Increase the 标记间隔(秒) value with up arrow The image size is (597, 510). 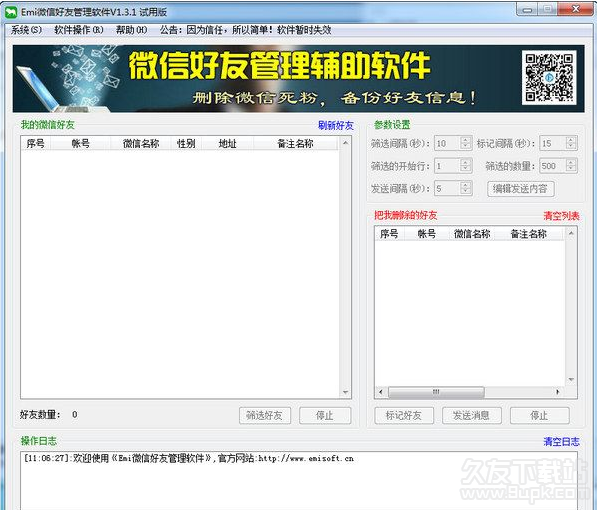click(570, 140)
